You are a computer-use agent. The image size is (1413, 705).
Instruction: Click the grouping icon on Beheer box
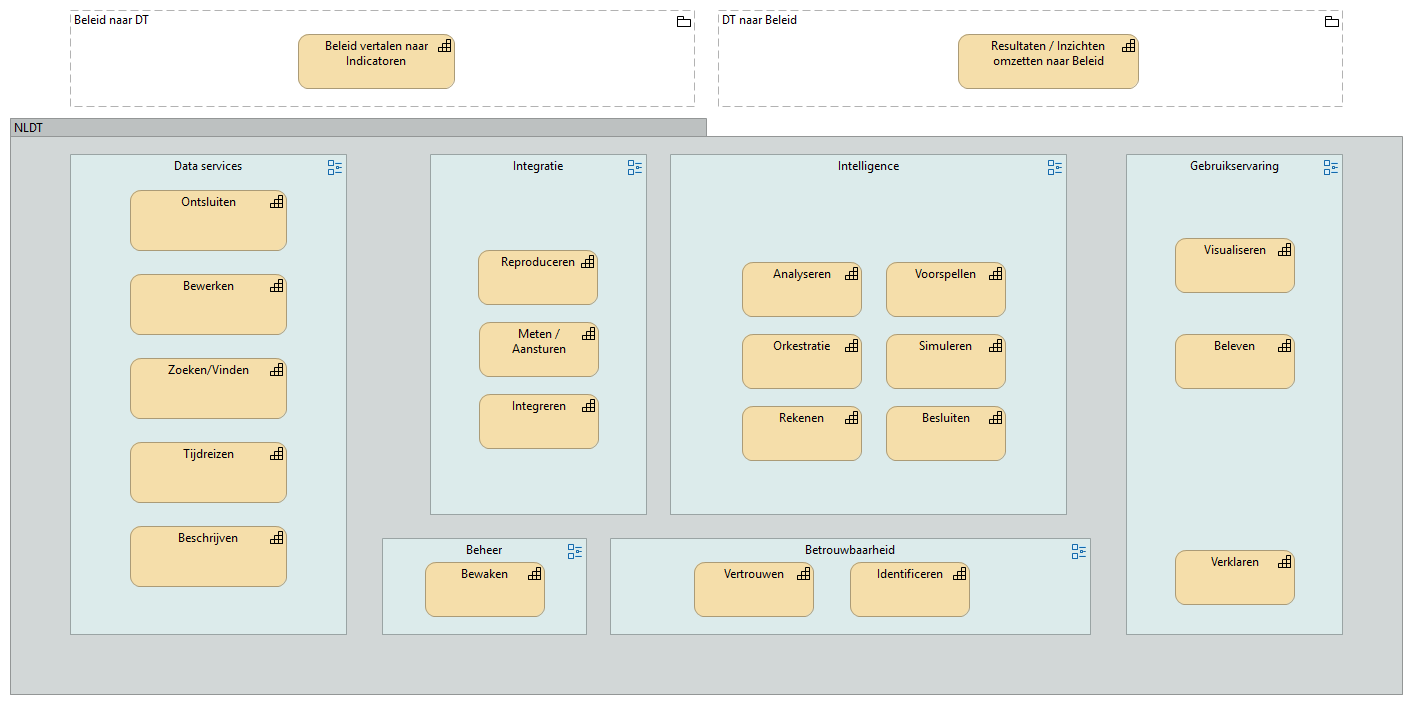[575, 551]
